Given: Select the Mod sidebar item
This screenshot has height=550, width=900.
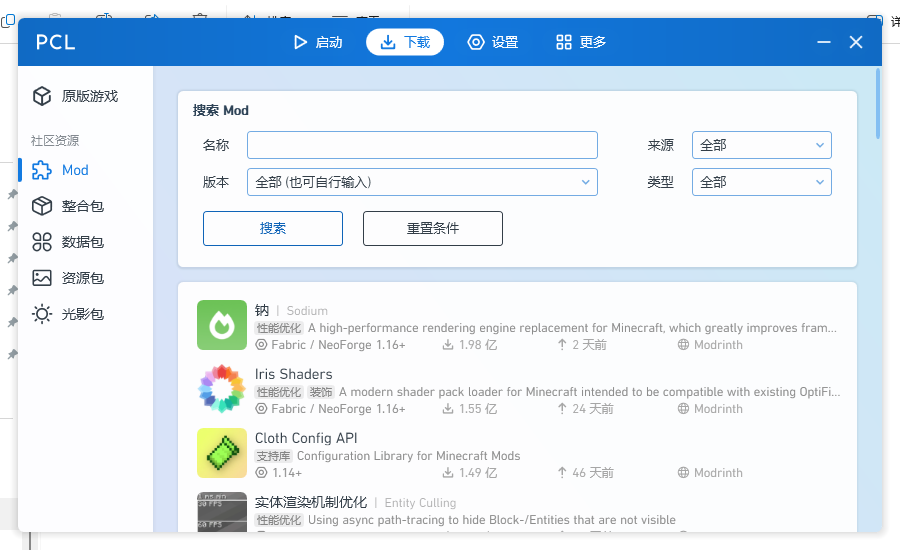Looking at the screenshot, I should pyautogui.click(x=86, y=170).
